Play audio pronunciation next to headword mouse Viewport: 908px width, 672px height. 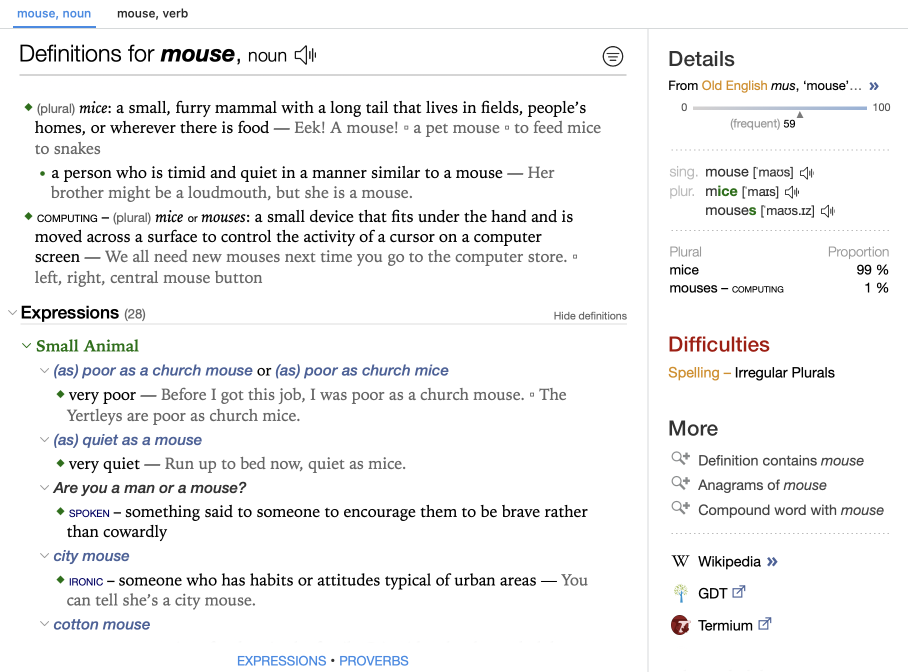click(305, 56)
